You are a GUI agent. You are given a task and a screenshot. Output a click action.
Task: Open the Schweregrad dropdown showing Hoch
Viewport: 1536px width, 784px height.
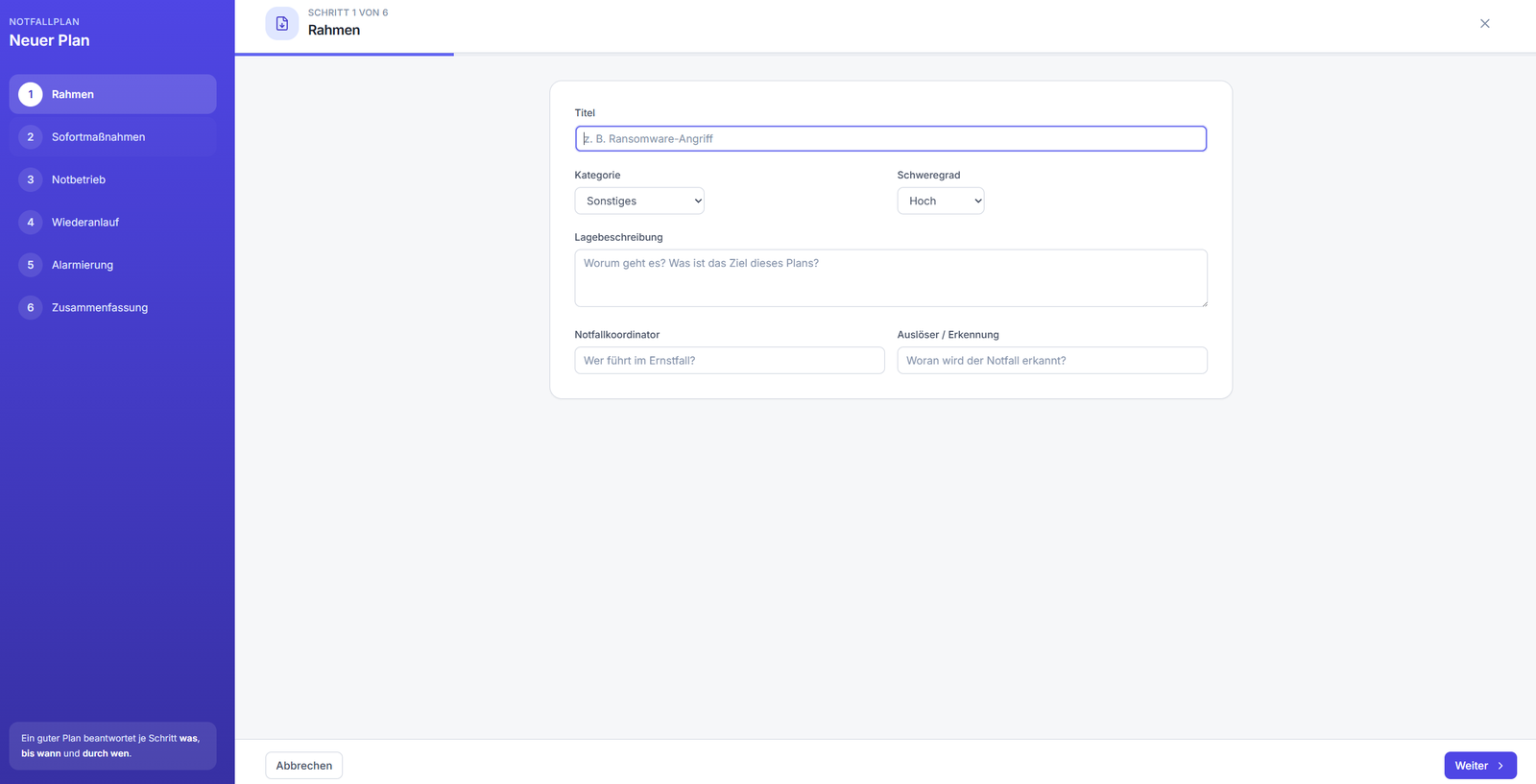941,201
